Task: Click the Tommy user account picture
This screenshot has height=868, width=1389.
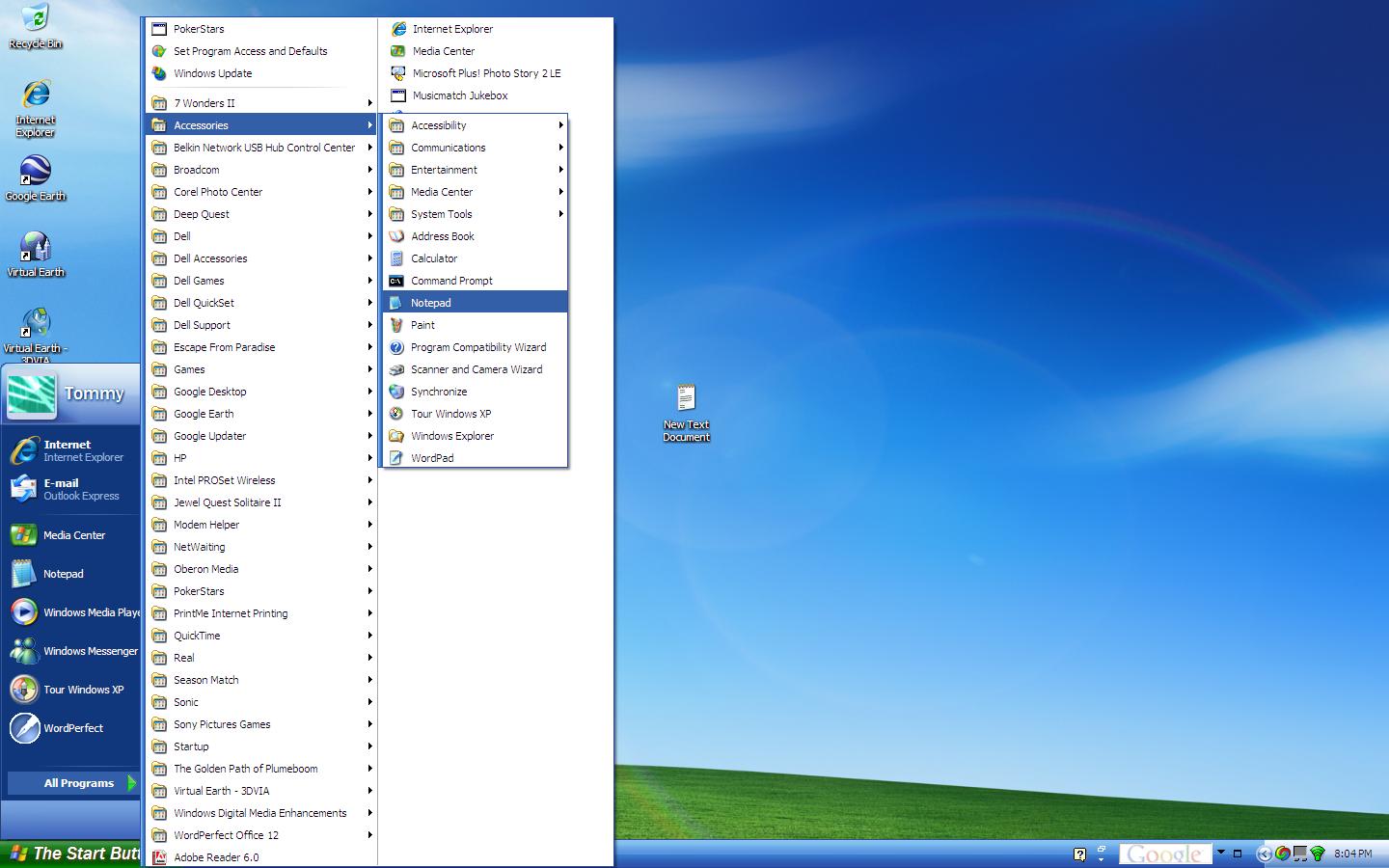Action: [x=32, y=394]
